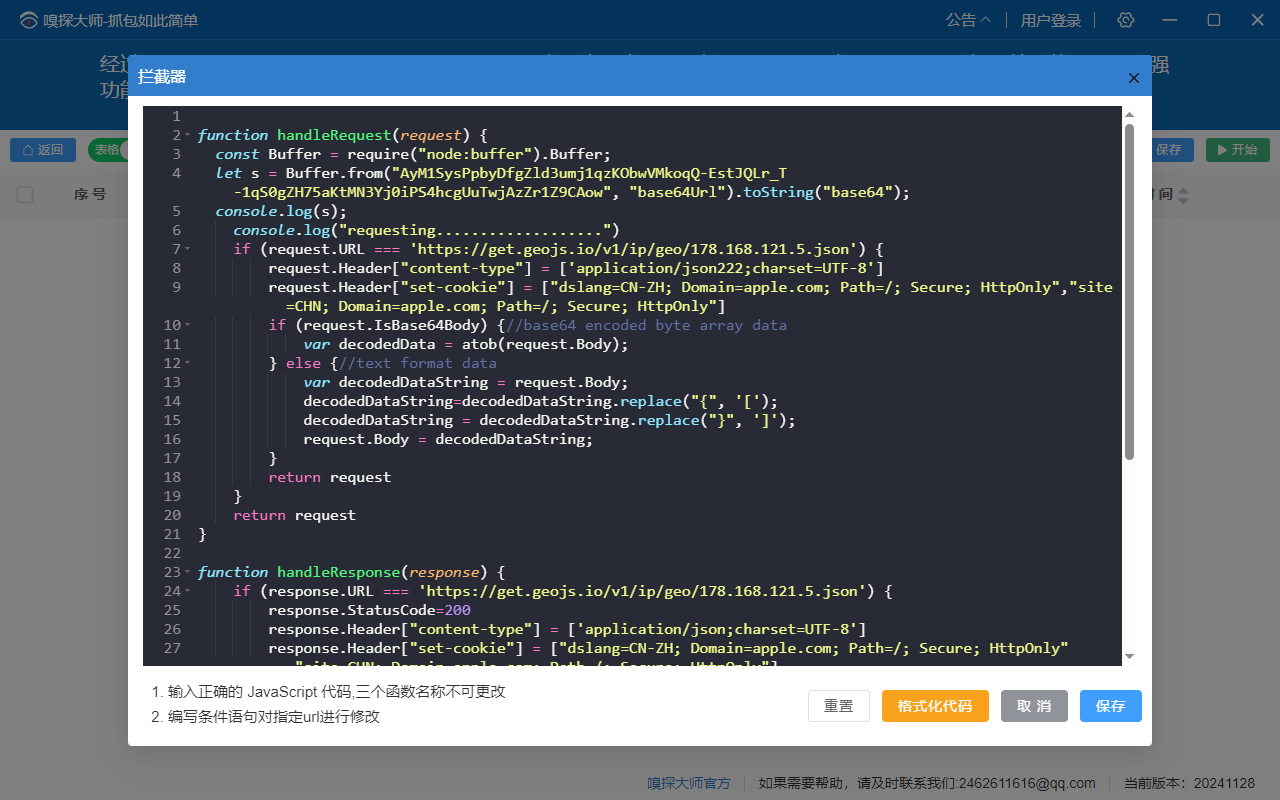
Task: Click the '//base64 encoded byte array data' comment
Action: 646,325
